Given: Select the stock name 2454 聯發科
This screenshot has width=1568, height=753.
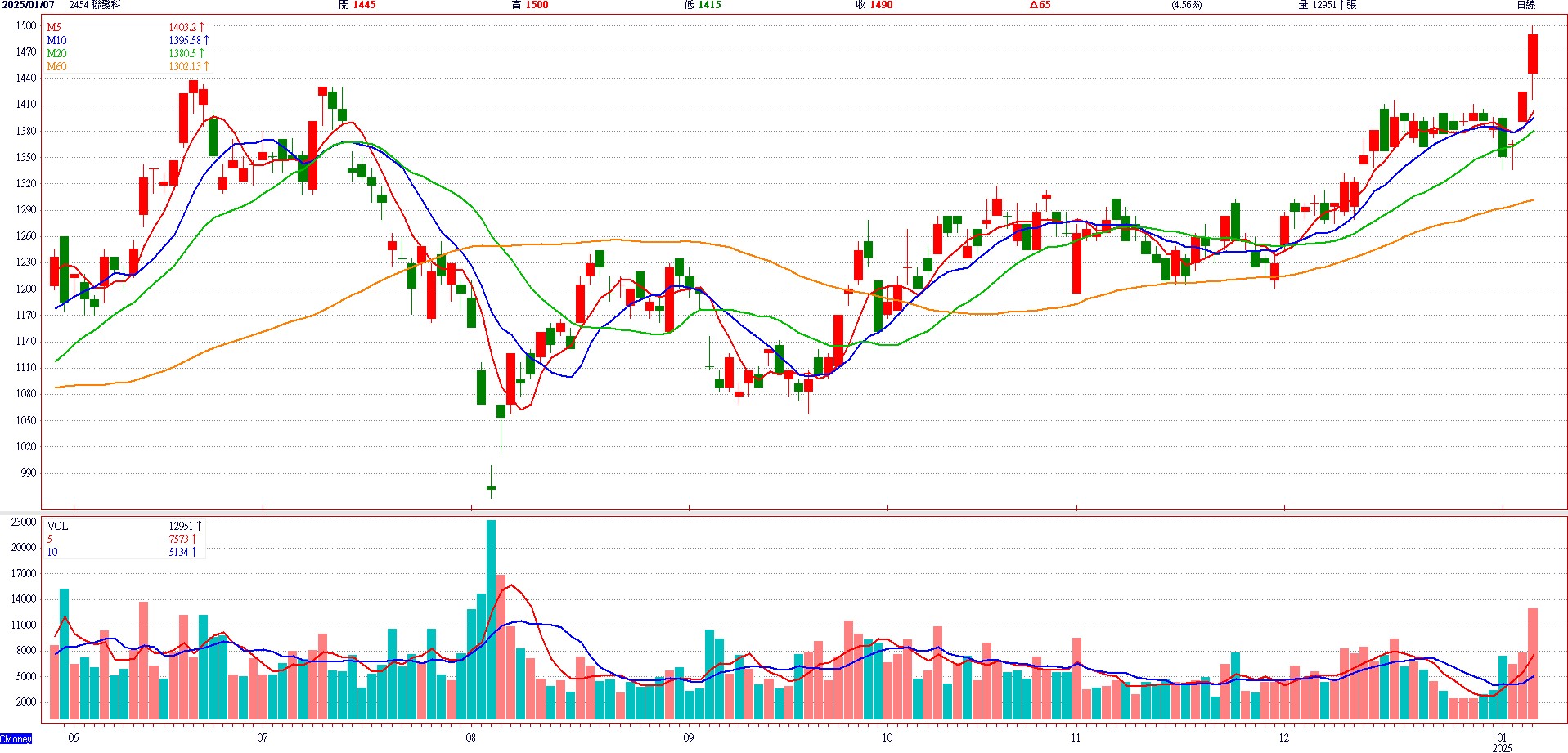Looking at the screenshot, I should pos(95,5).
